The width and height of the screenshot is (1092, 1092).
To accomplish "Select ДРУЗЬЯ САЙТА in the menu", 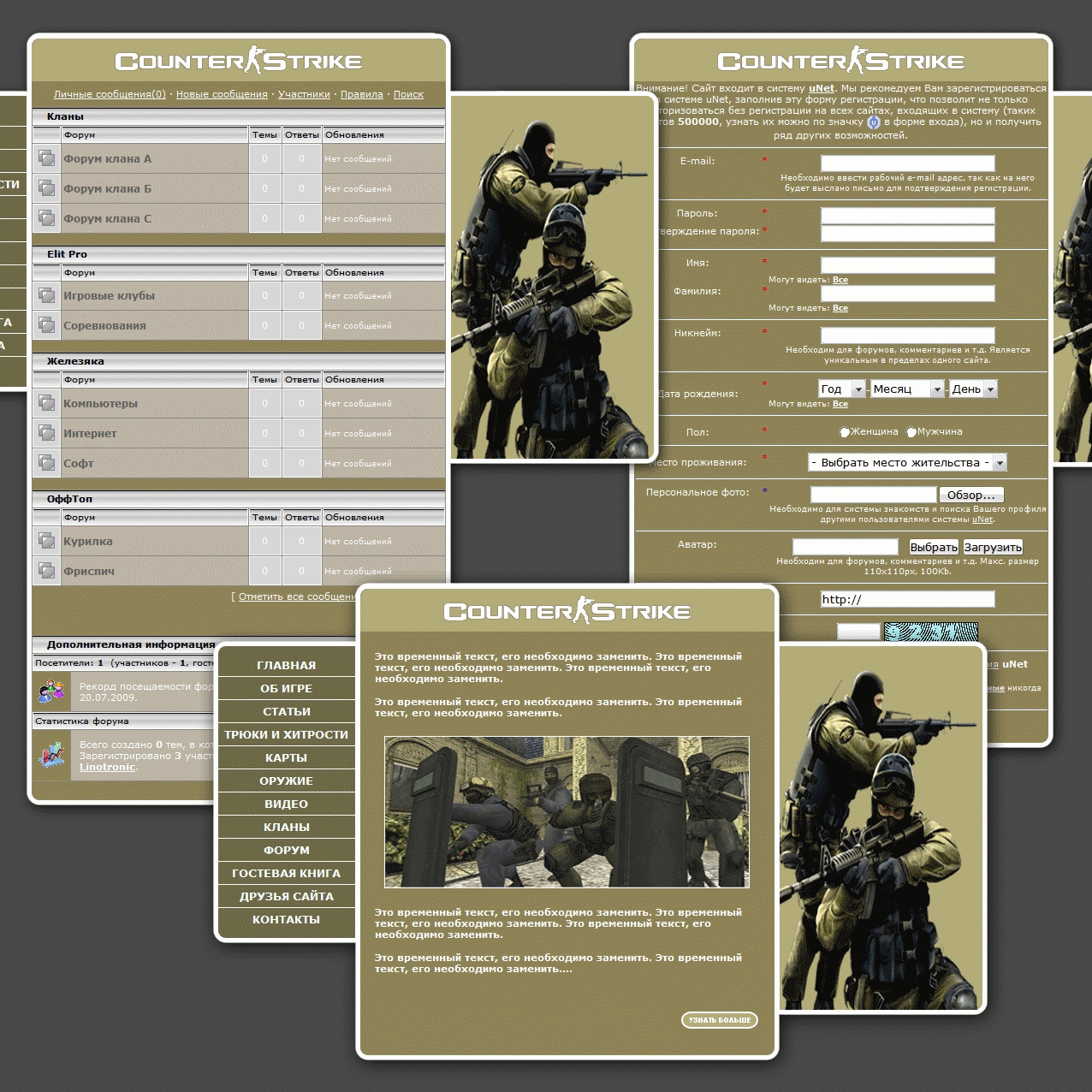I will click(x=287, y=896).
